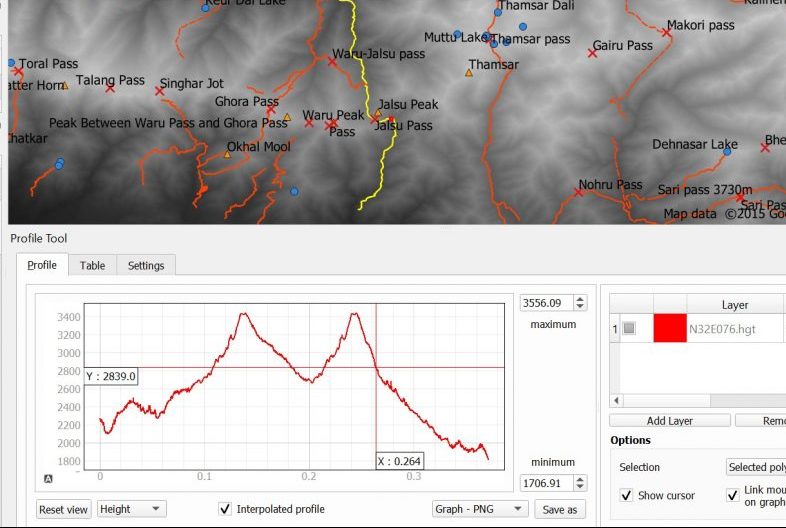Viewport: 786px width, 528px height.
Task: Click the Y : 2839.0 cursor label
Action: coord(111,376)
